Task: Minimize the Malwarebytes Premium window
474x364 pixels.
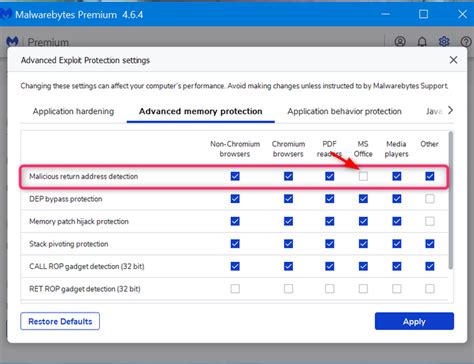Action: tap(386, 14)
